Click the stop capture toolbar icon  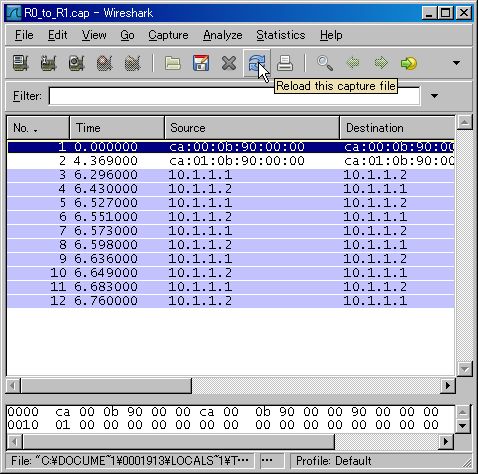click(x=104, y=63)
